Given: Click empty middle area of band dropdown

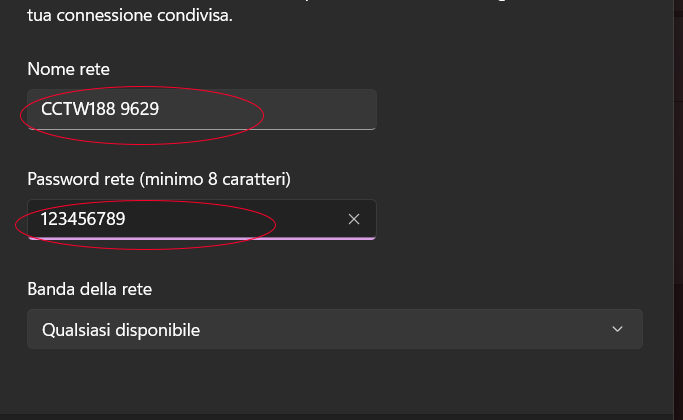Looking at the screenshot, I should (400, 329).
